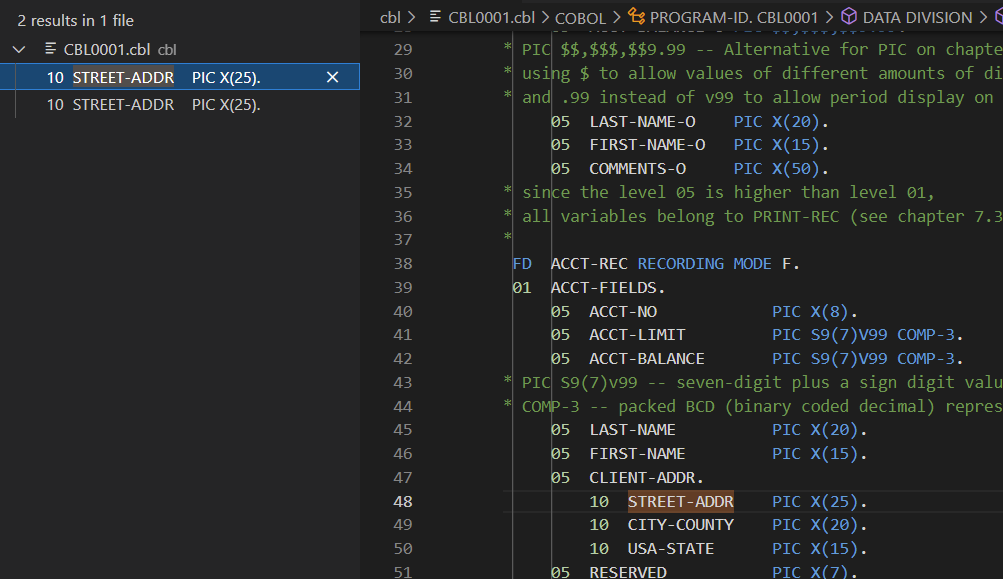Click the file icon beside CBL0001.cbl in results
Viewport: 1003px width, 579px height.
[x=51, y=49]
